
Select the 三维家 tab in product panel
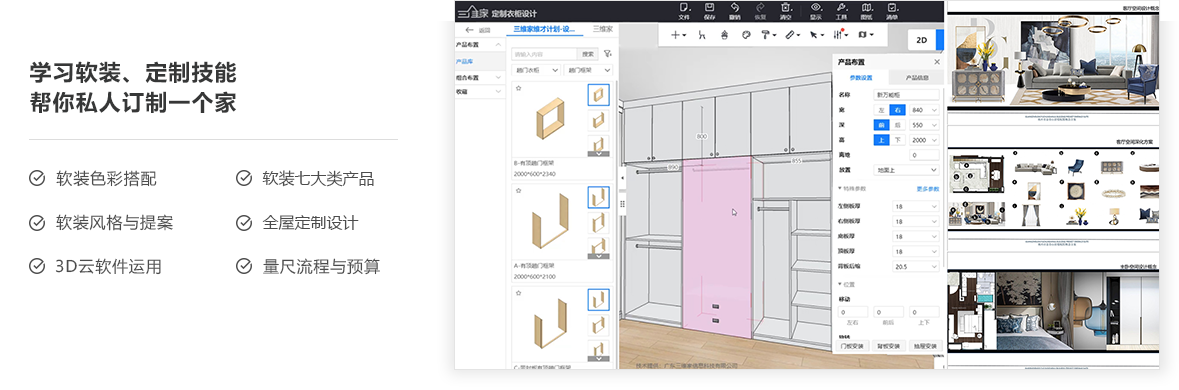[603, 29]
